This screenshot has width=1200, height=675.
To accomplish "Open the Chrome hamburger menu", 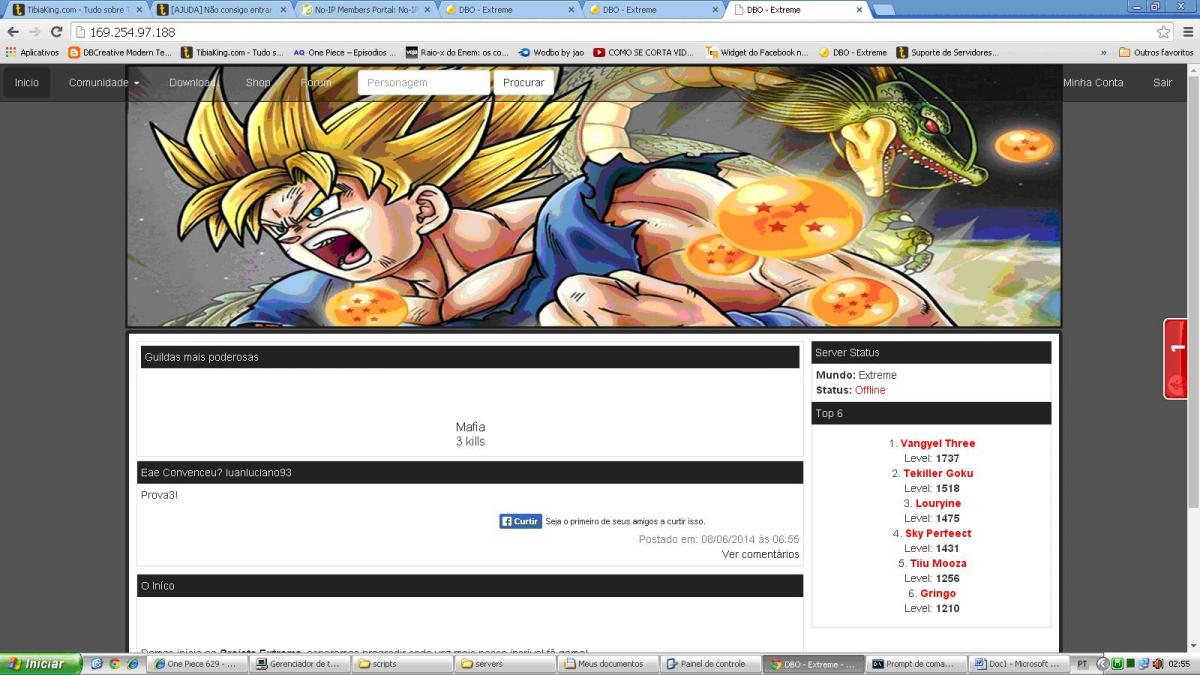I will click(x=1187, y=32).
